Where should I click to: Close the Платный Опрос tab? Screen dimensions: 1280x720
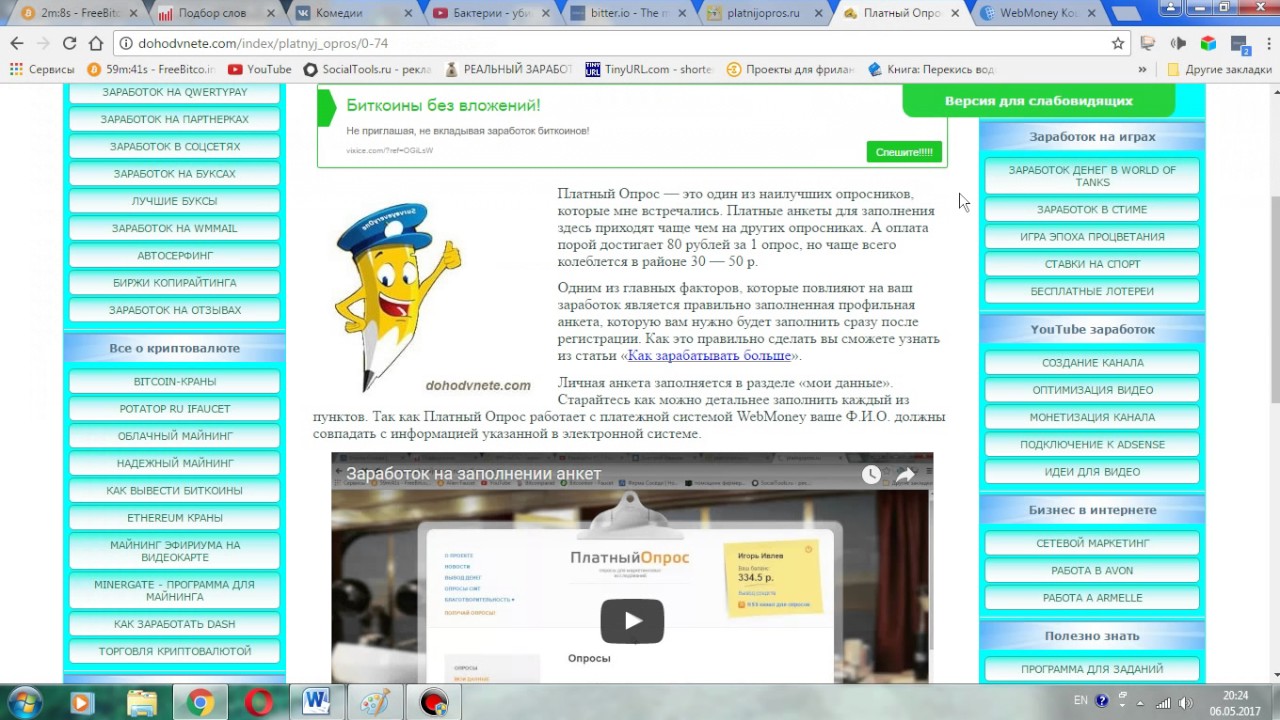(955, 14)
